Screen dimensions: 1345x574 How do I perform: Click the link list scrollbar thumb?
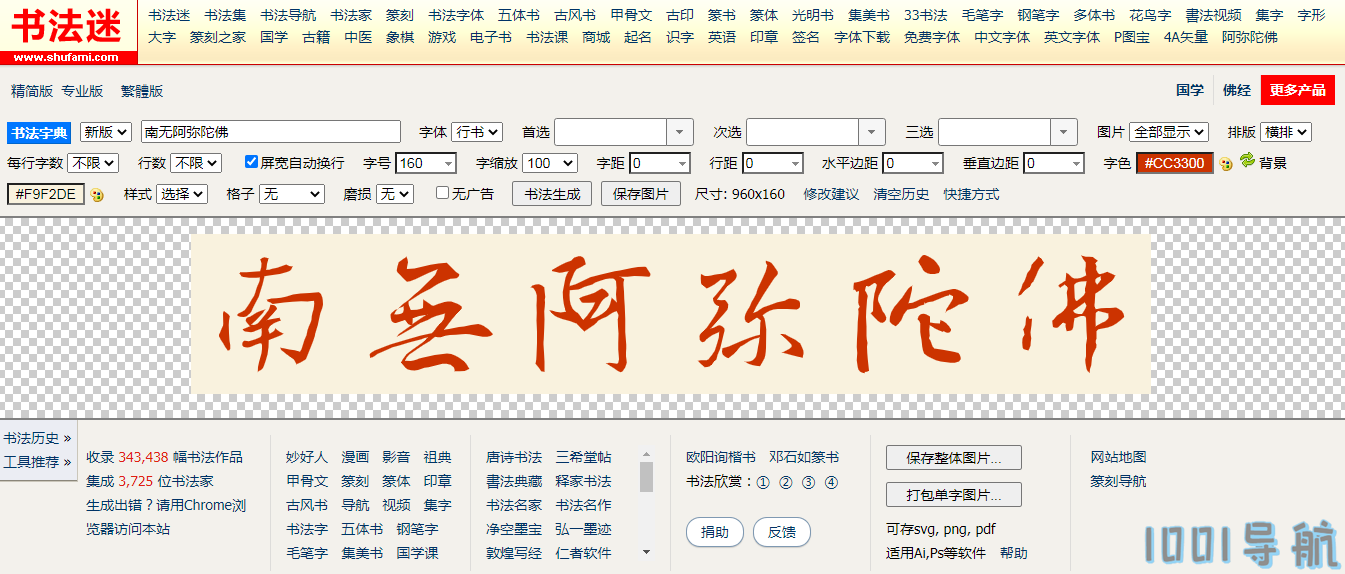pos(646,477)
